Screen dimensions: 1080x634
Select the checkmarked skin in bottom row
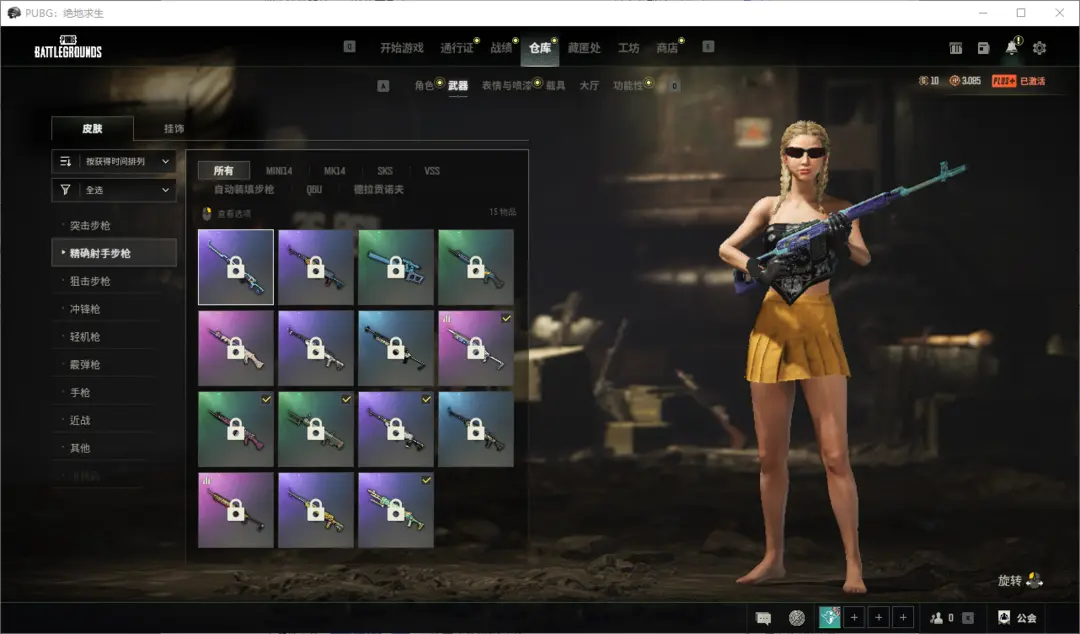(396, 510)
